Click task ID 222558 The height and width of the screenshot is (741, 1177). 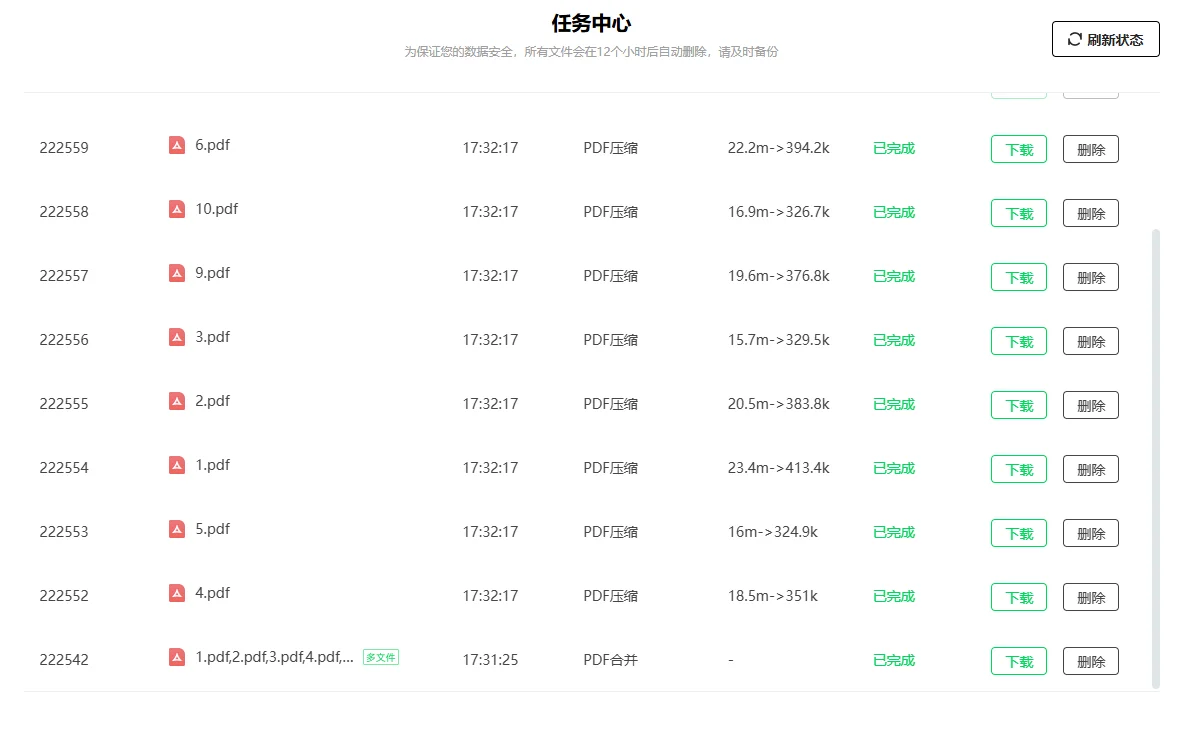click(64, 212)
